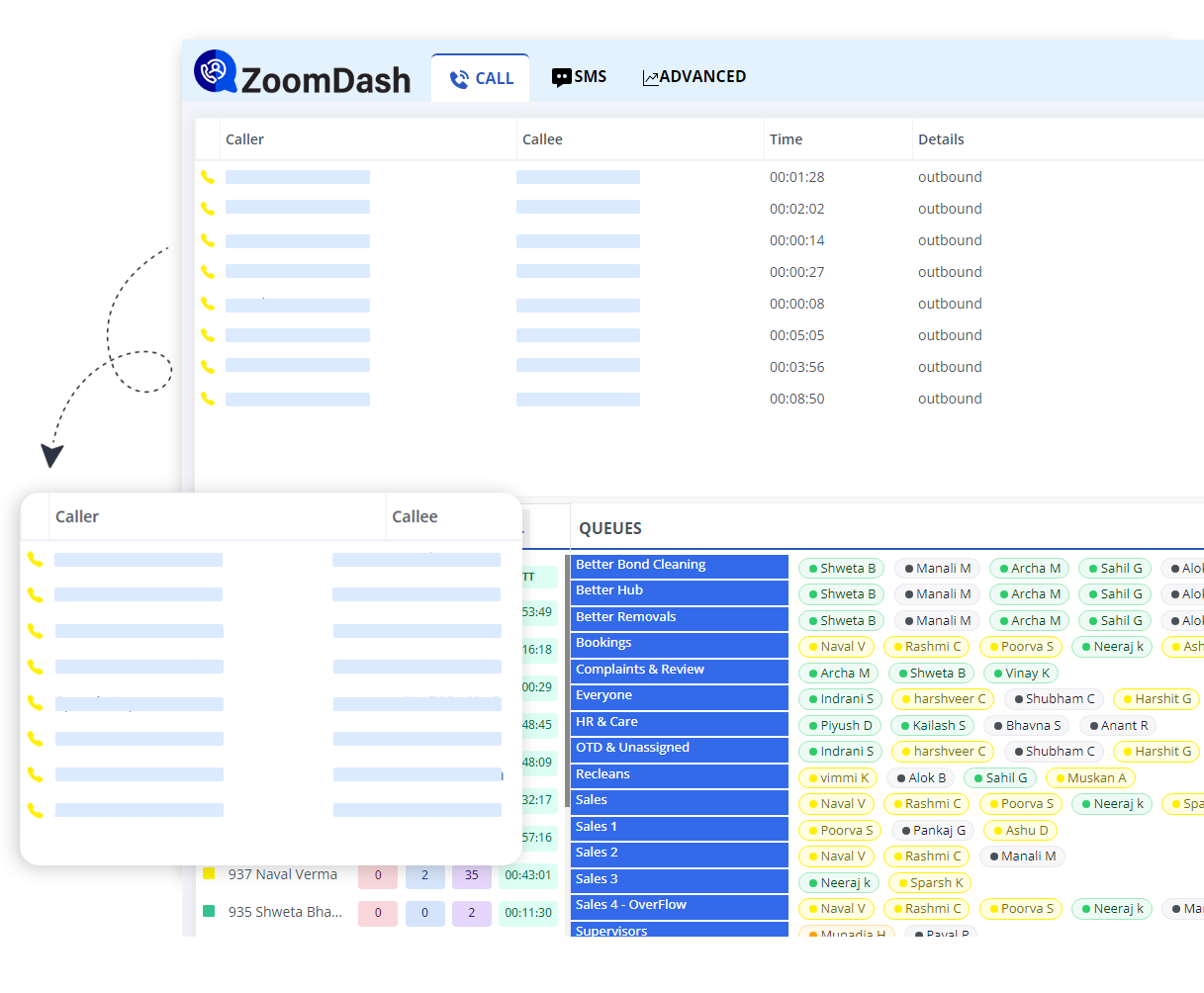Click the Vinay K agent chip
Viewport: 1204px width, 993px height.
[1021, 674]
